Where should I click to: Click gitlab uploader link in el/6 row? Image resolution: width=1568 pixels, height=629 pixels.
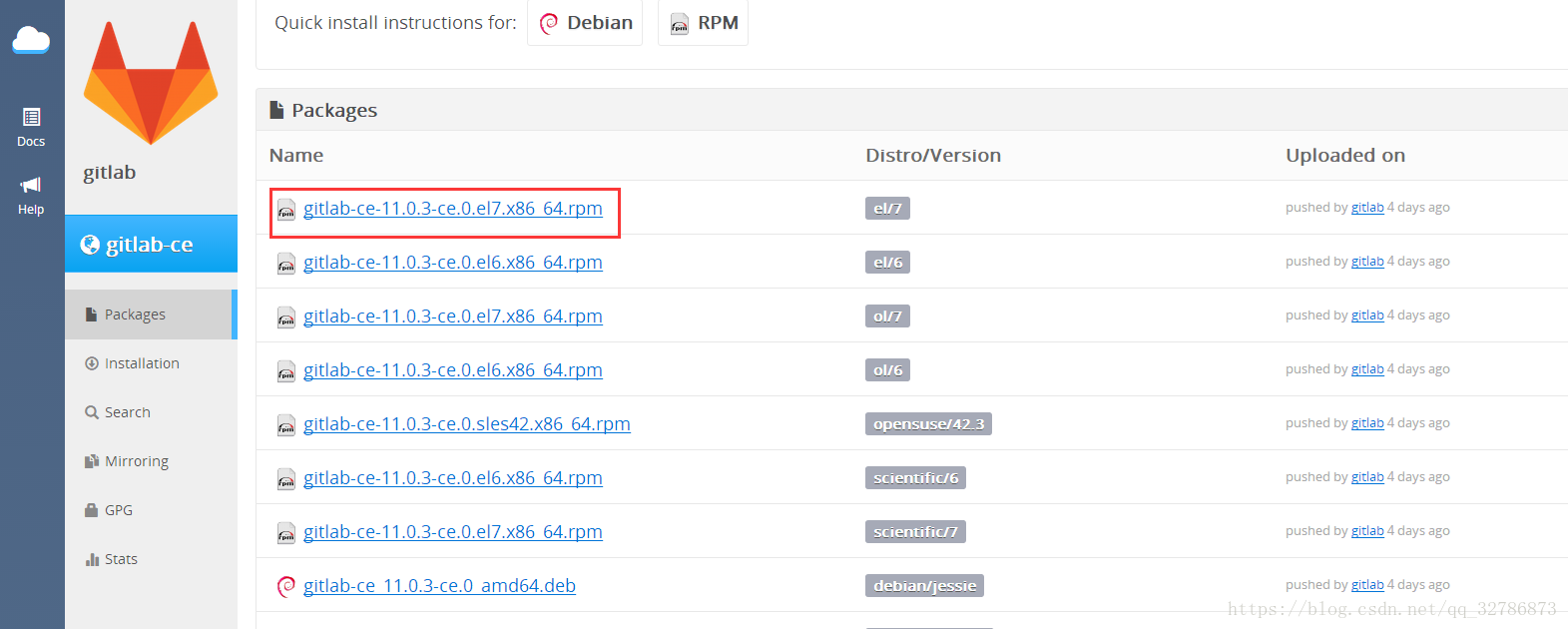click(1367, 262)
